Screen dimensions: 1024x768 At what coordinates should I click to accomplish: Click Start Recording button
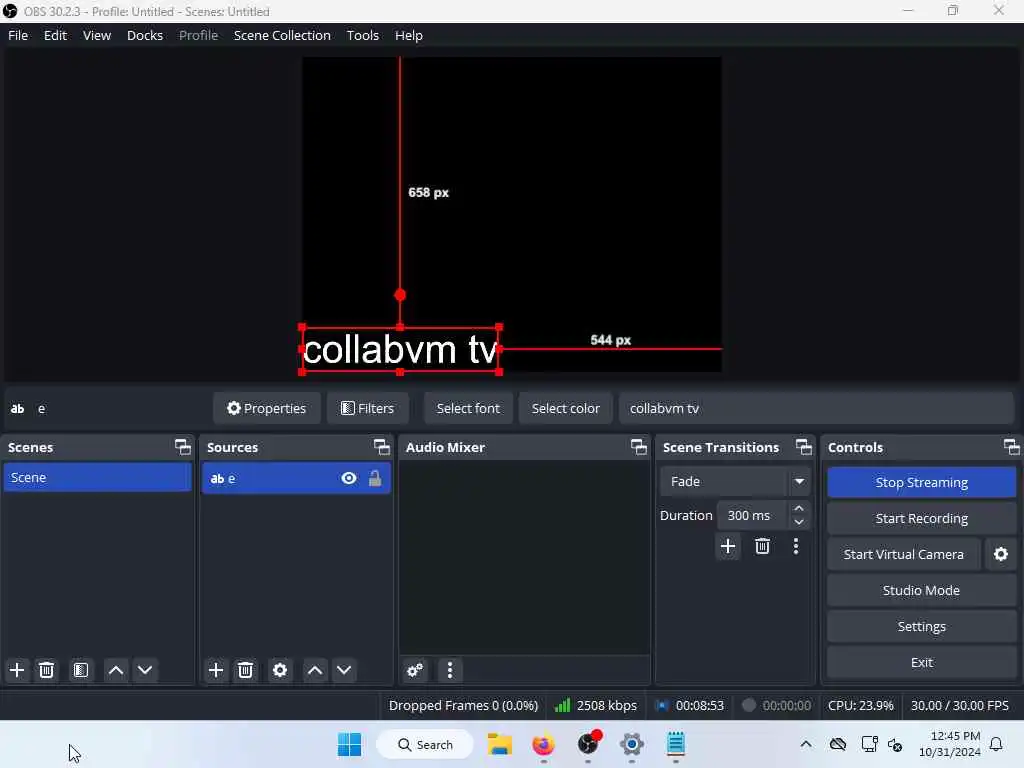pos(921,519)
